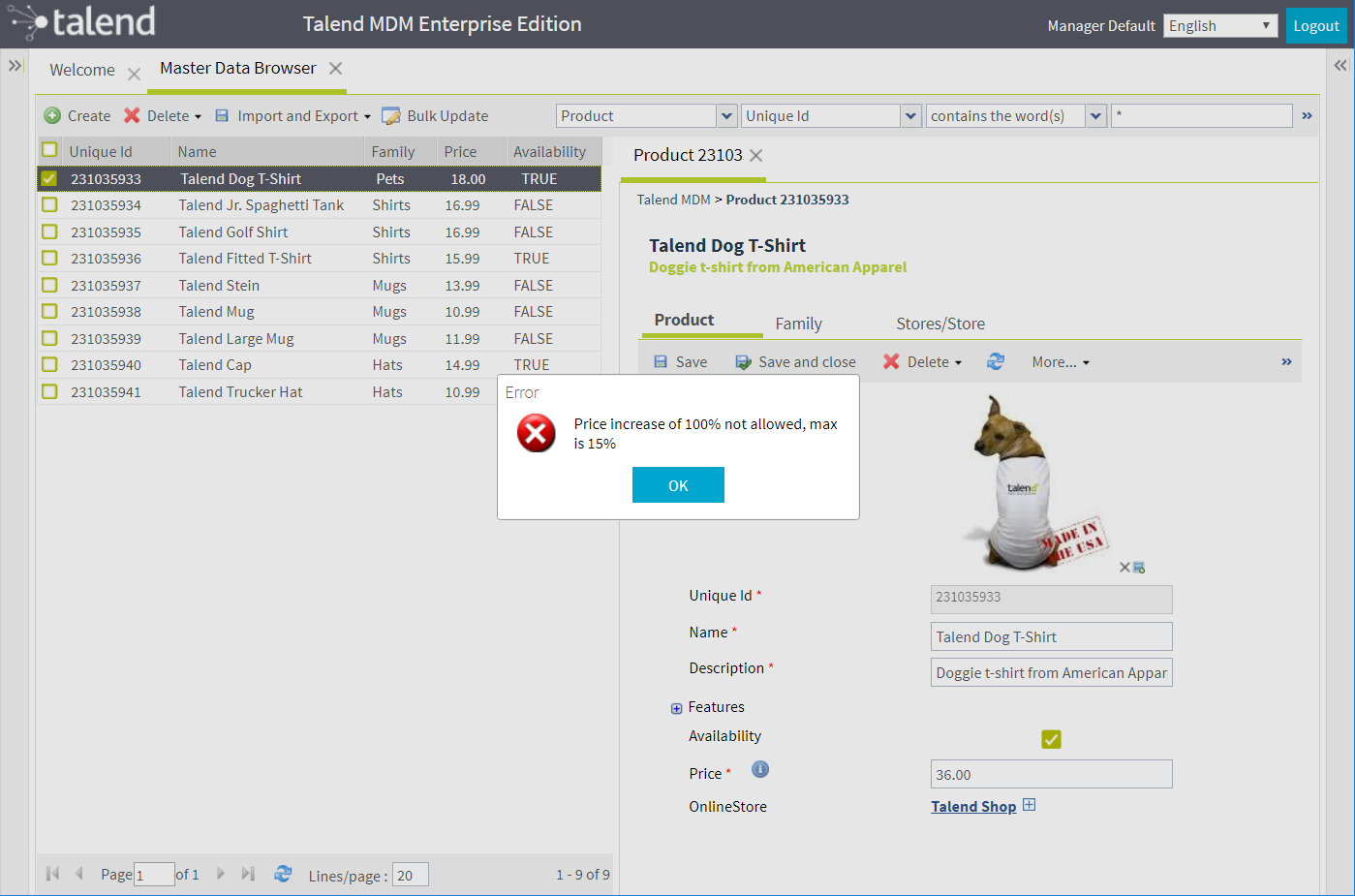Run search with double-arrow icon beside search field
This screenshot has height=896, width=1355.
(1307, 115)
